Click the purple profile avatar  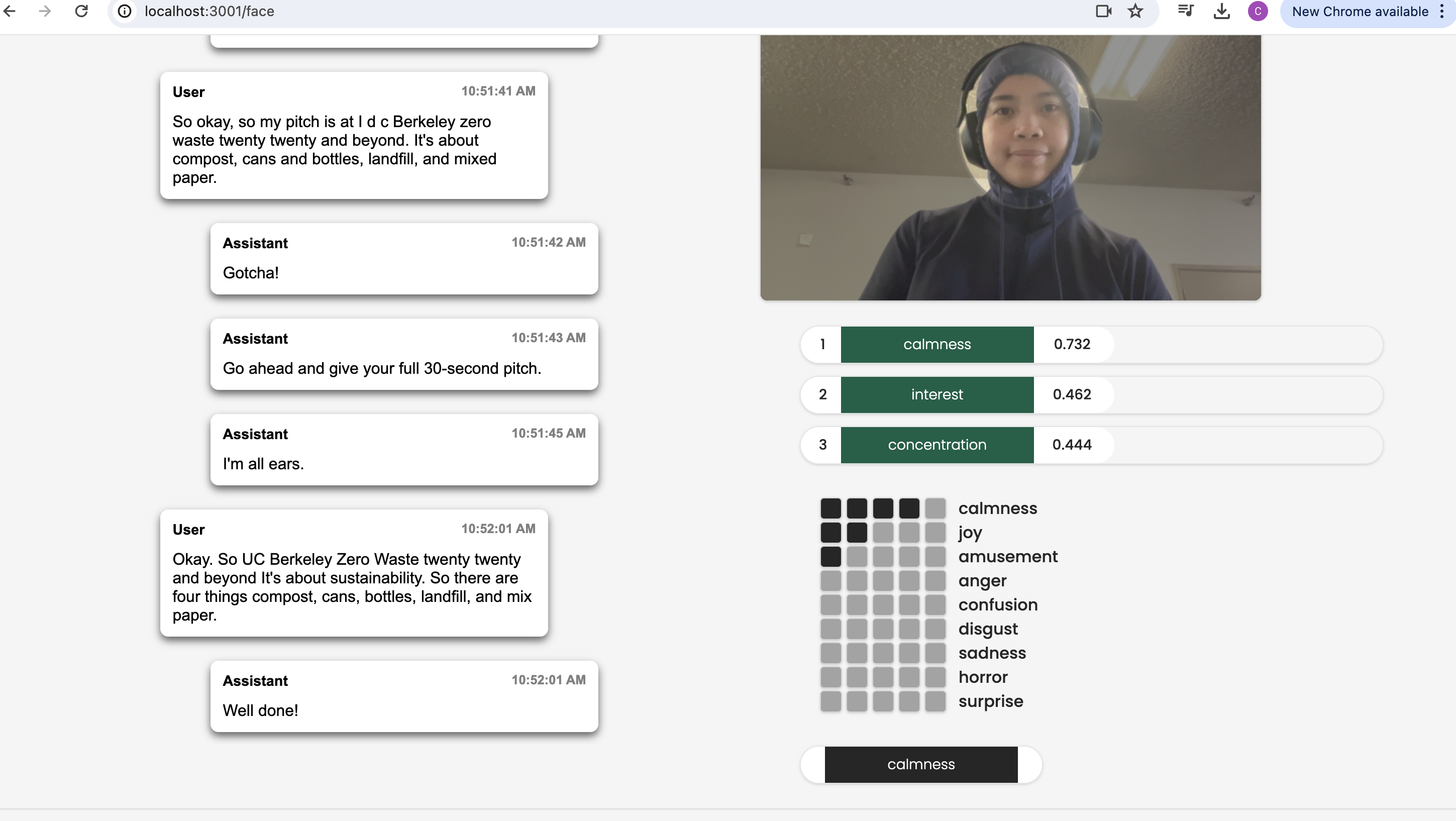click(1258, 12)
